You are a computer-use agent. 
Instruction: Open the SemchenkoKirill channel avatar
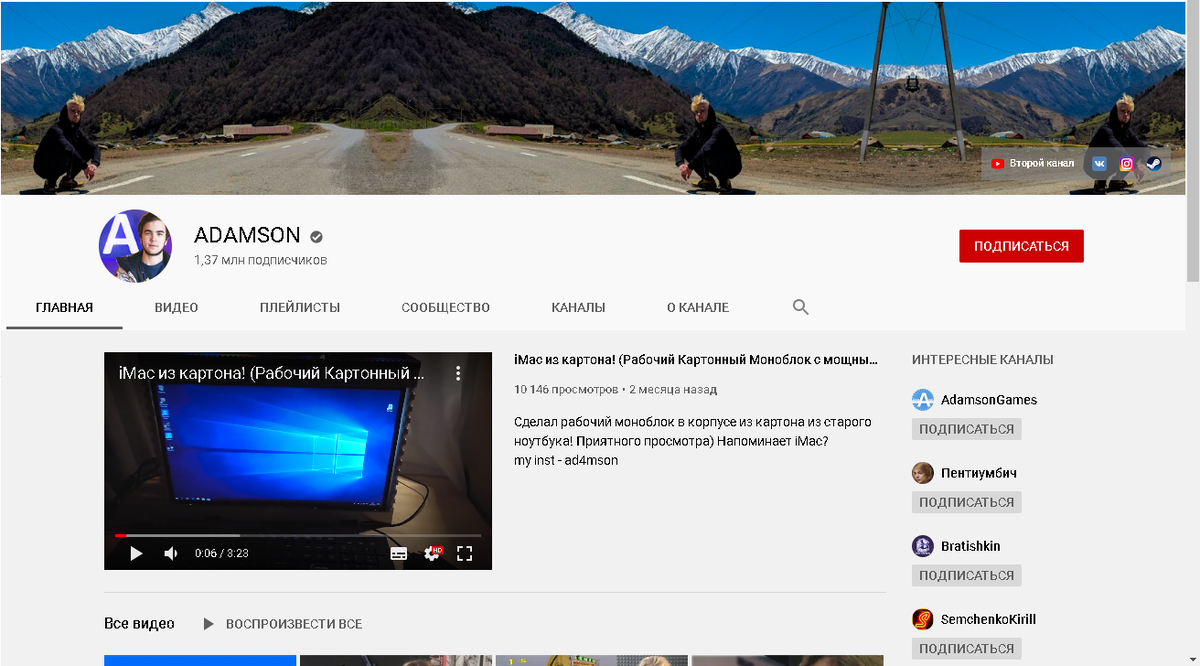(x=923, y=619)
